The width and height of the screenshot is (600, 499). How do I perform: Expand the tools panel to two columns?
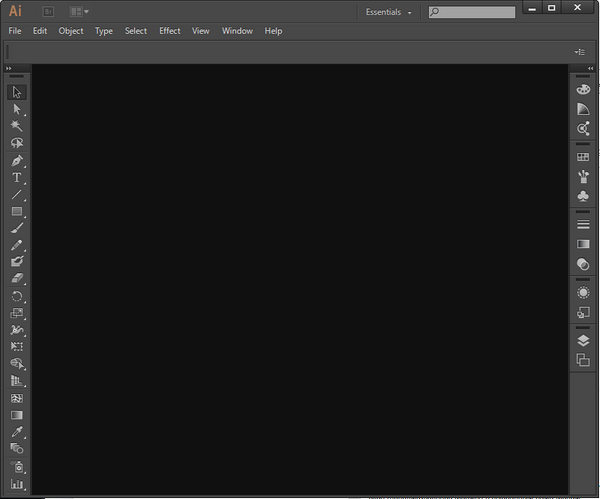click(x=9, y=68)
